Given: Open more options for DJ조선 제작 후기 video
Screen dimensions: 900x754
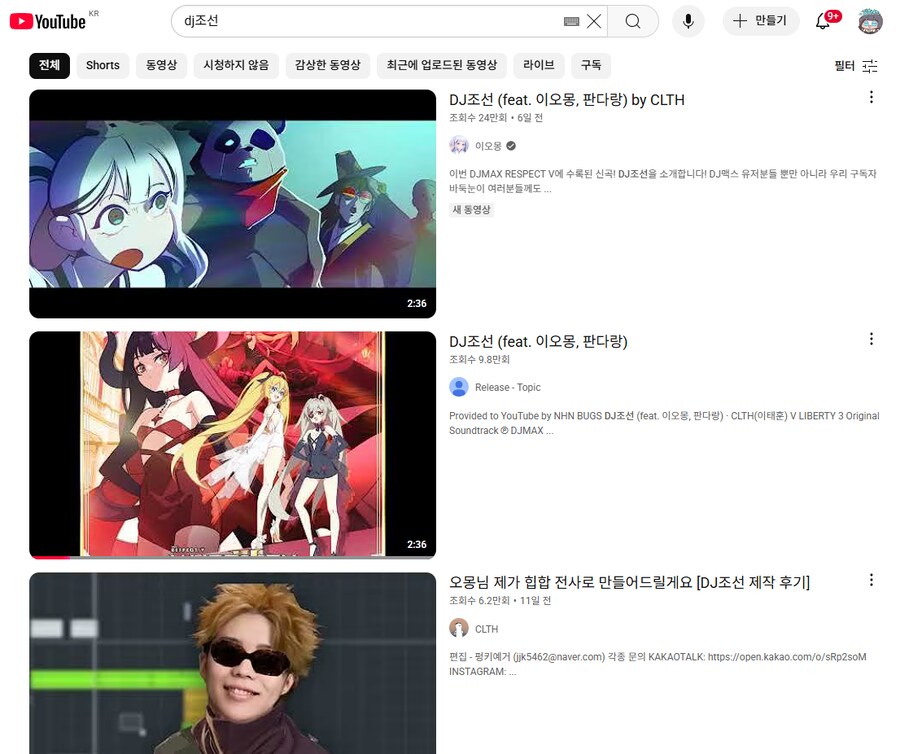Looking at the screenshot, I should (871, 580).
